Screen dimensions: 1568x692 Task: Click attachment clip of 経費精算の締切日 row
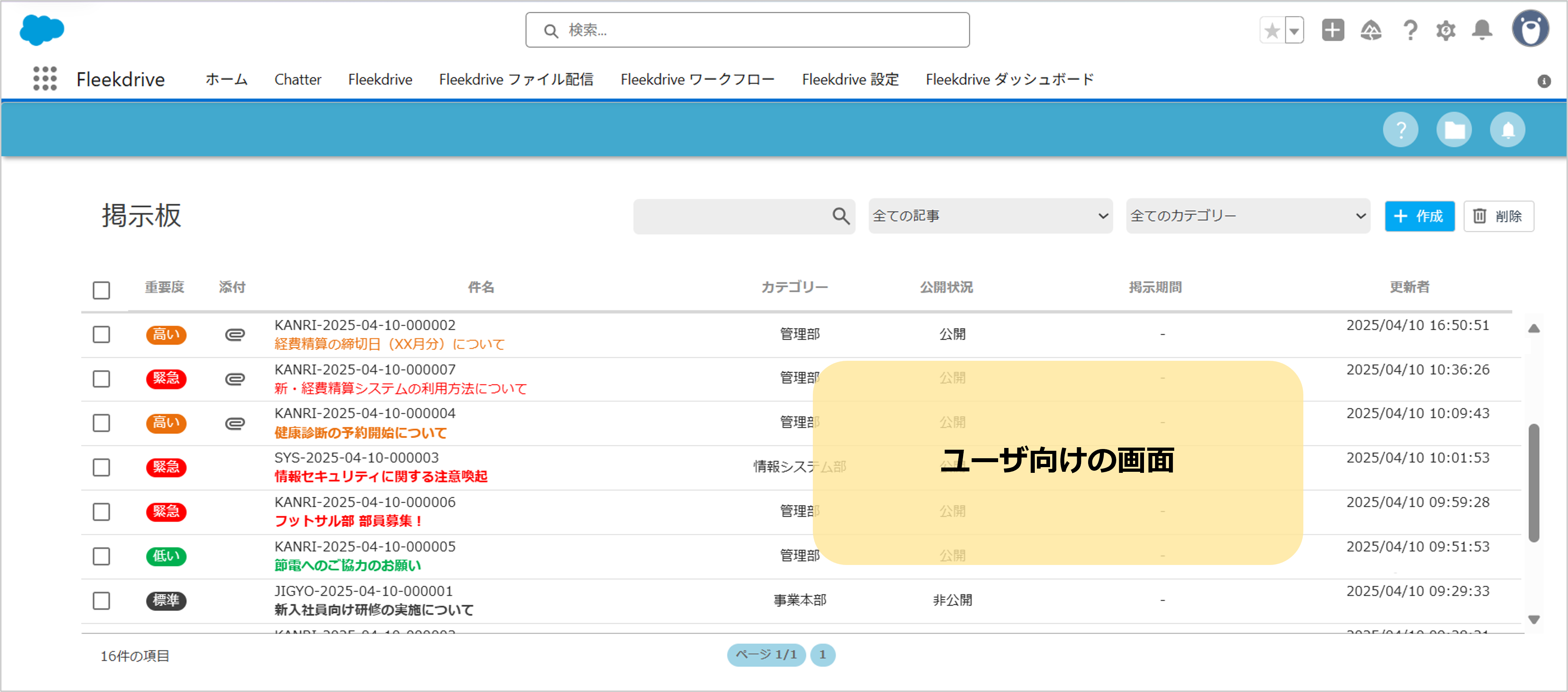[235, 334]
